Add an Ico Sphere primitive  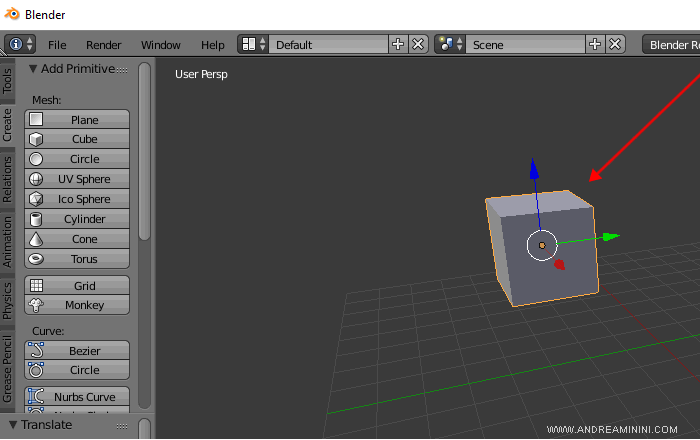[x=77, y=199]
